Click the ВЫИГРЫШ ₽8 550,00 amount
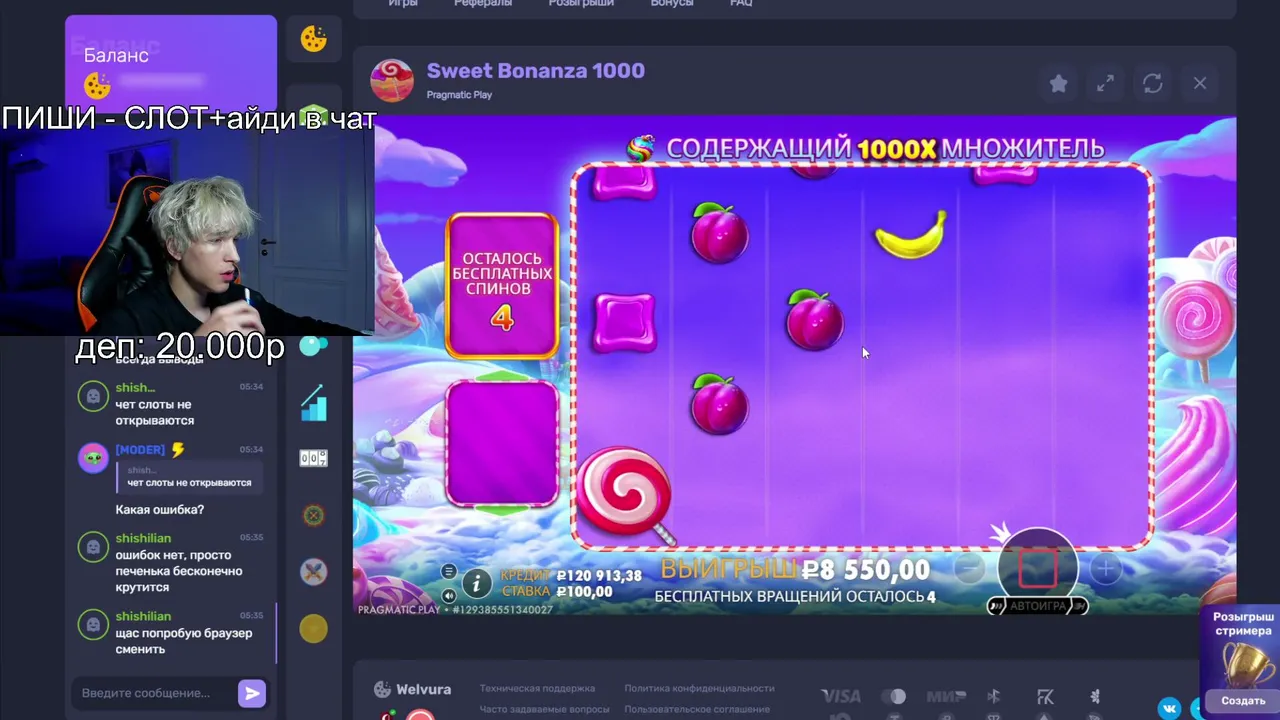1280x720 pixels. coord(795,570)
